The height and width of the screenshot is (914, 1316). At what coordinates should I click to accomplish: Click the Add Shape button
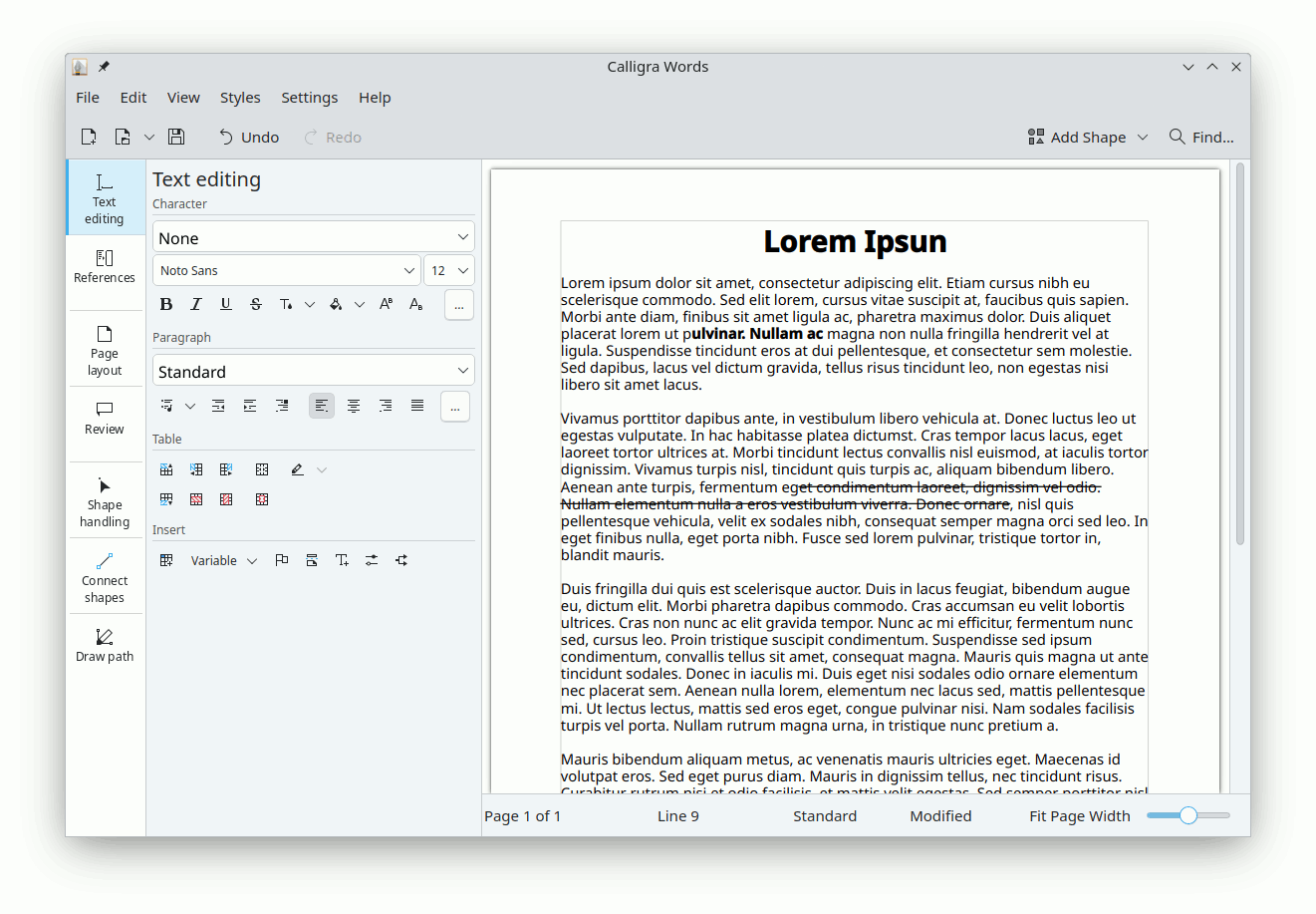pyautogui.click(x=1088, y=137)
